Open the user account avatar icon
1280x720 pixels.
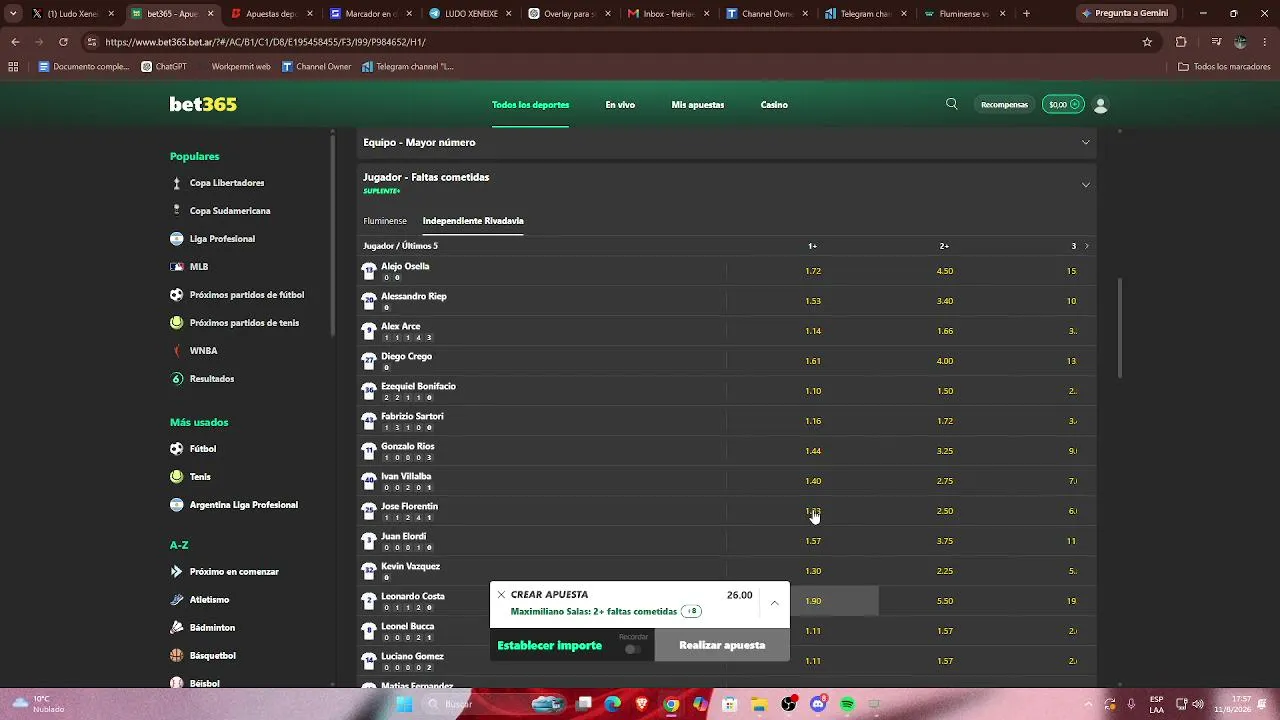[x=1101, y=104]
